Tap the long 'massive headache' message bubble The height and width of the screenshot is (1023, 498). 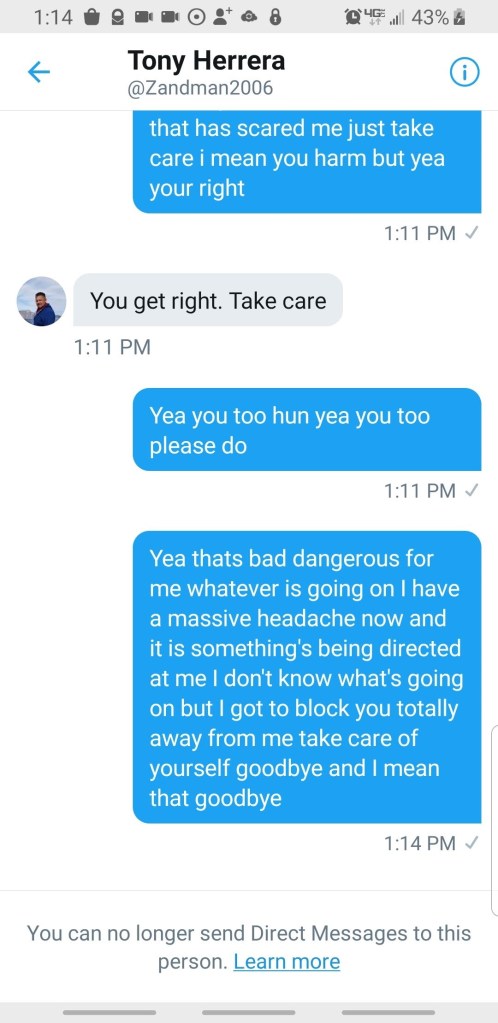(x=307, y=677)
